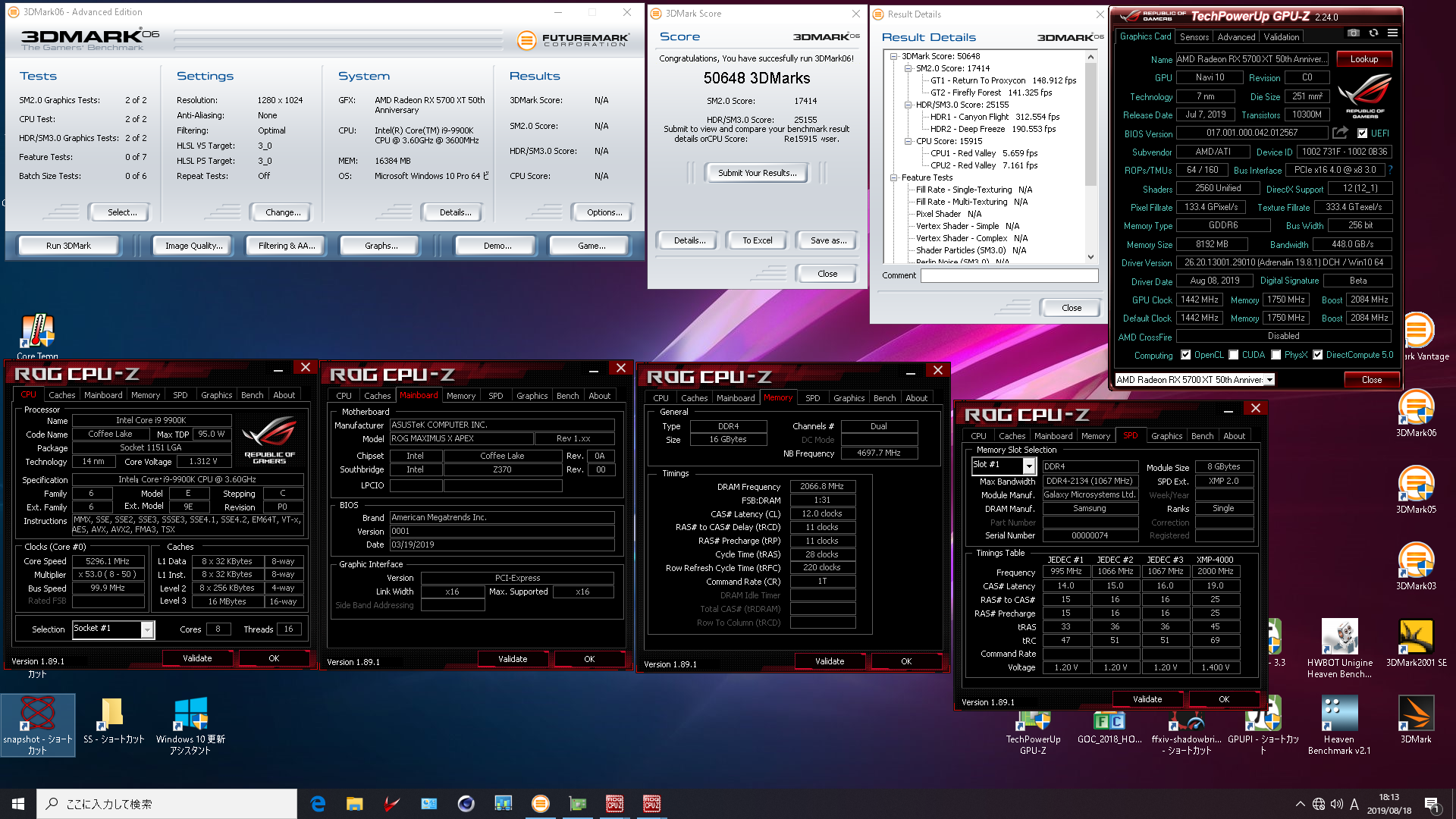This screenshot has height=819, width=1456.
Task: Open the Windows 10 update assistant icon
Action: [190, 725]
